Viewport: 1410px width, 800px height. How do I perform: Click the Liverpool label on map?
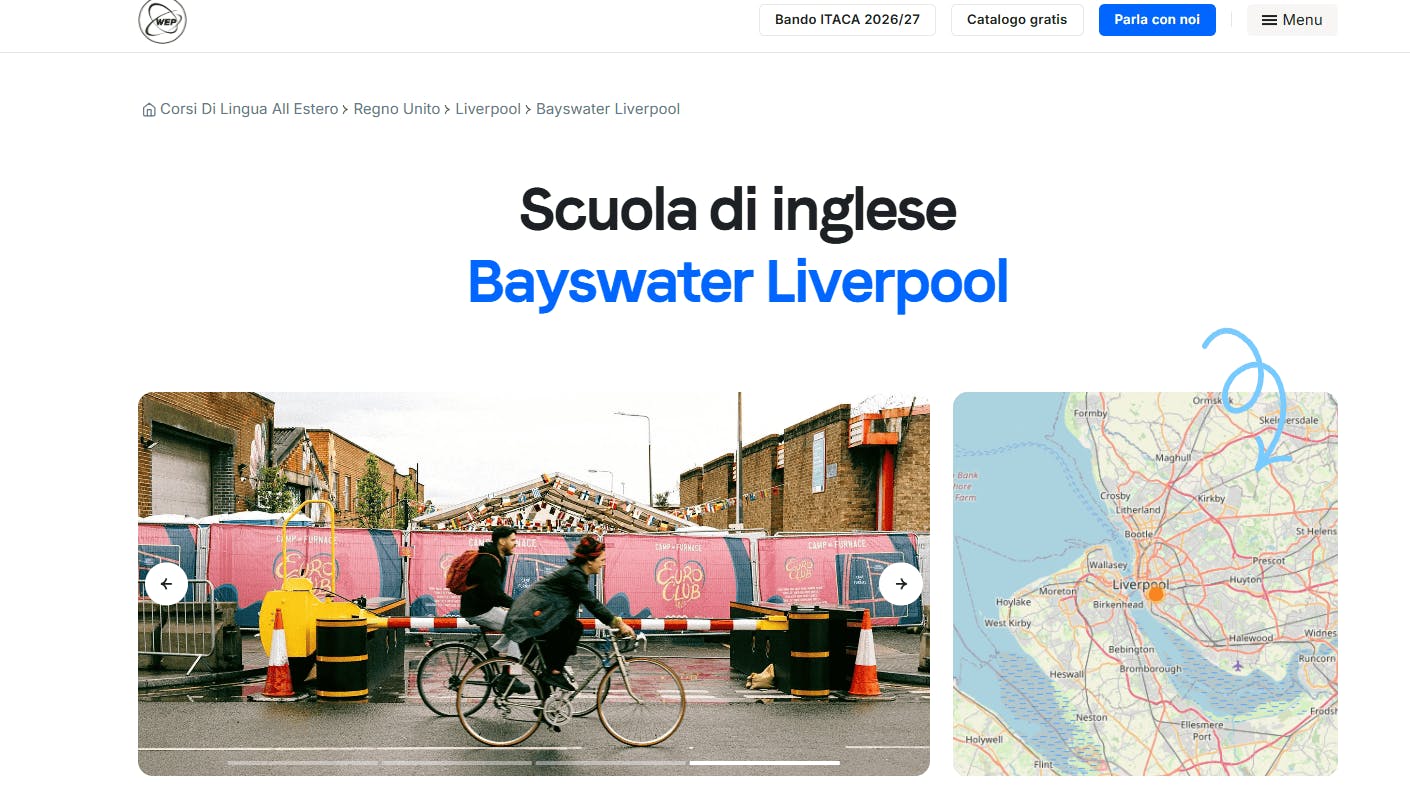pos(1140,585)
